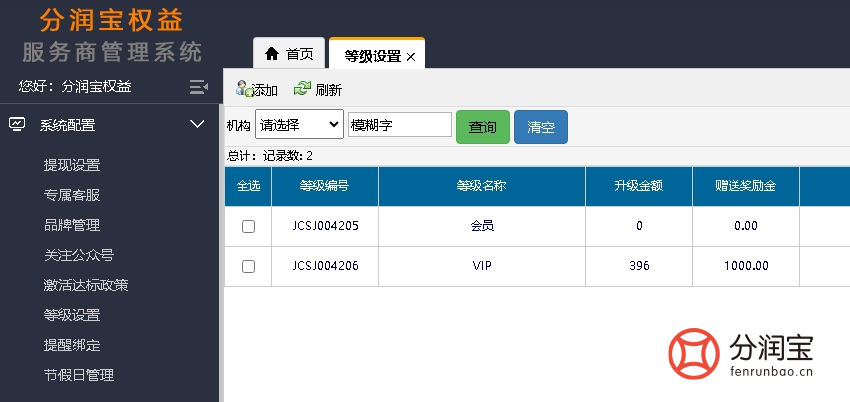Click the VIP level name cell
The image size is (850, 402).
tap(482, 266)
